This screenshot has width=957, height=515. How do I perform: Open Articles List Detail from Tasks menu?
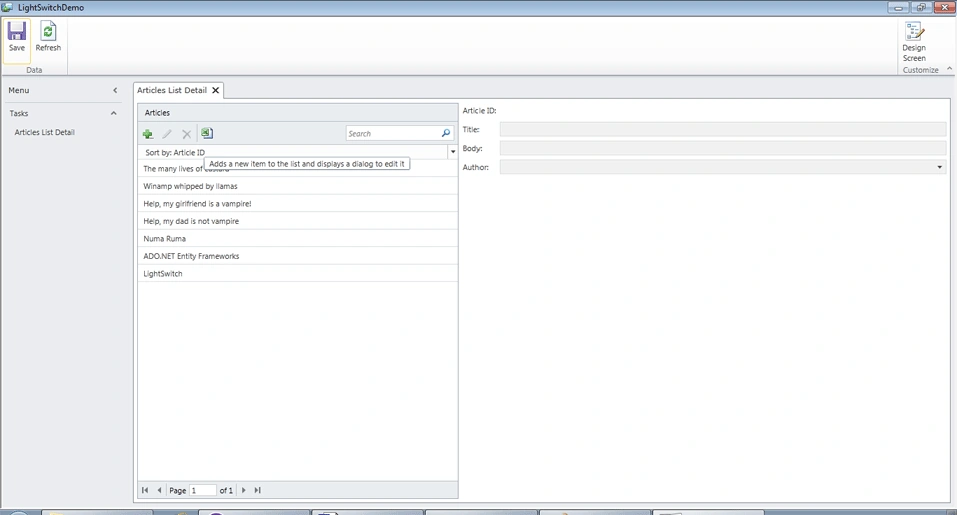45,132
